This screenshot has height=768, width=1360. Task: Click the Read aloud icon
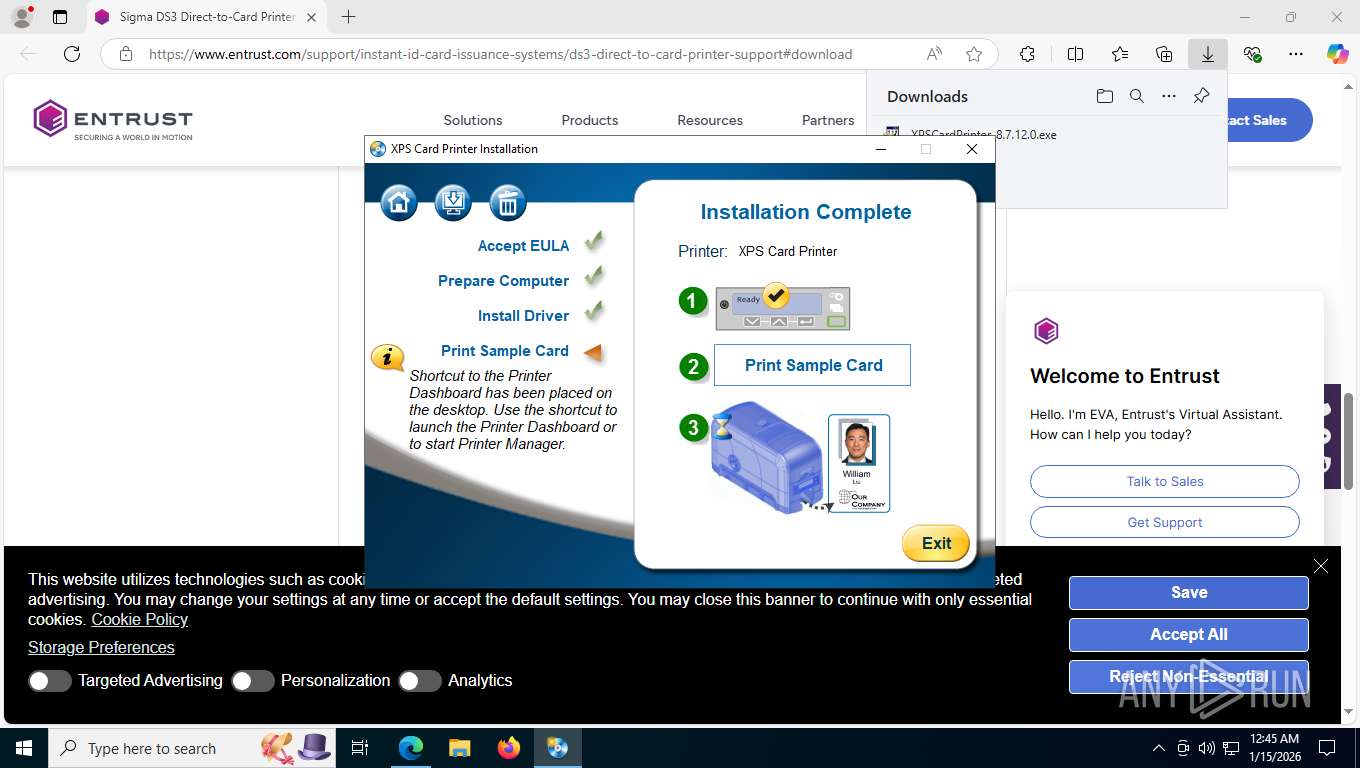point(934,54)
